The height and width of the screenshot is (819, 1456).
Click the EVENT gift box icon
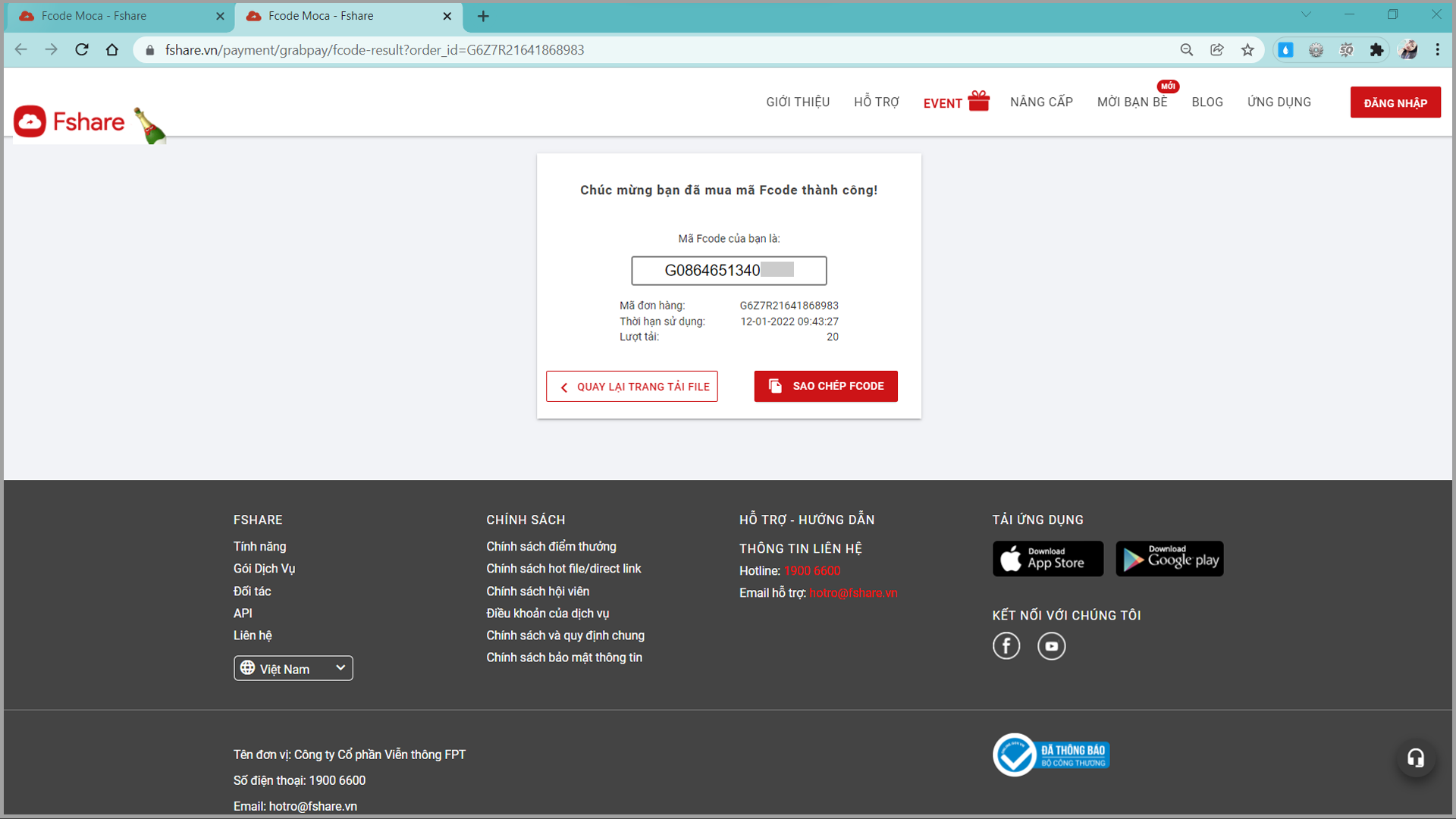[x=978, y=101]
